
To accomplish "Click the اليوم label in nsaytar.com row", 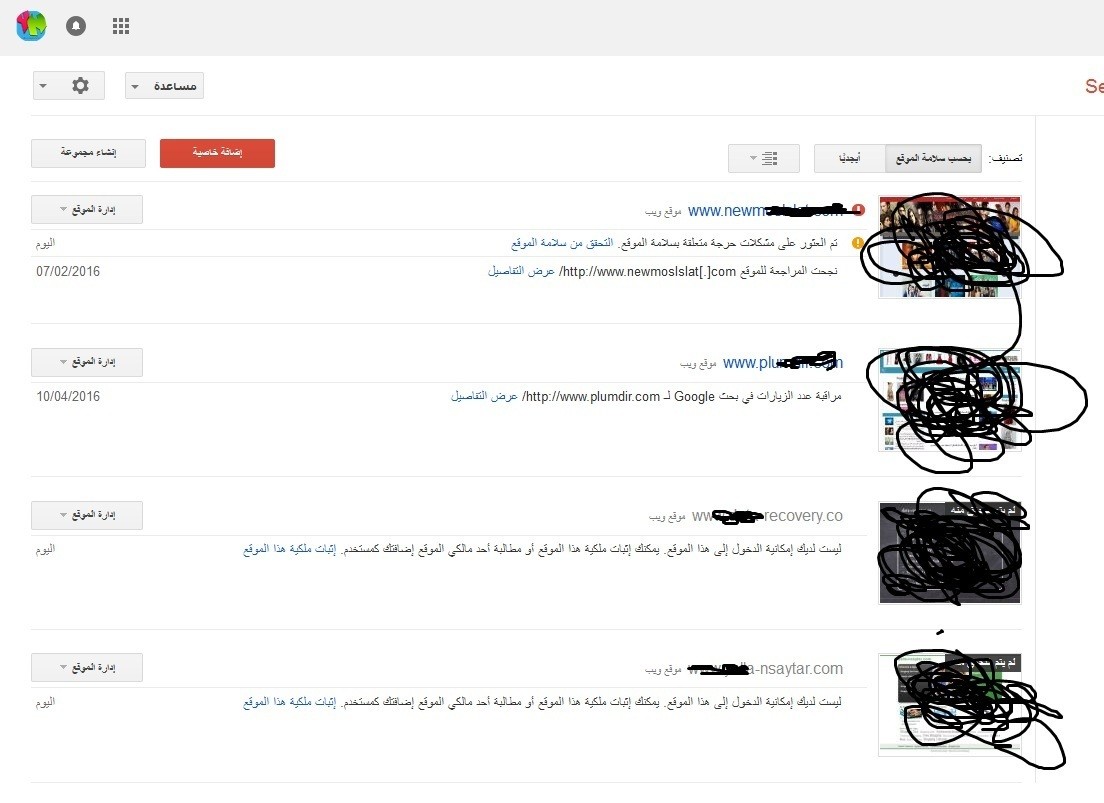I will click(45, 702).
